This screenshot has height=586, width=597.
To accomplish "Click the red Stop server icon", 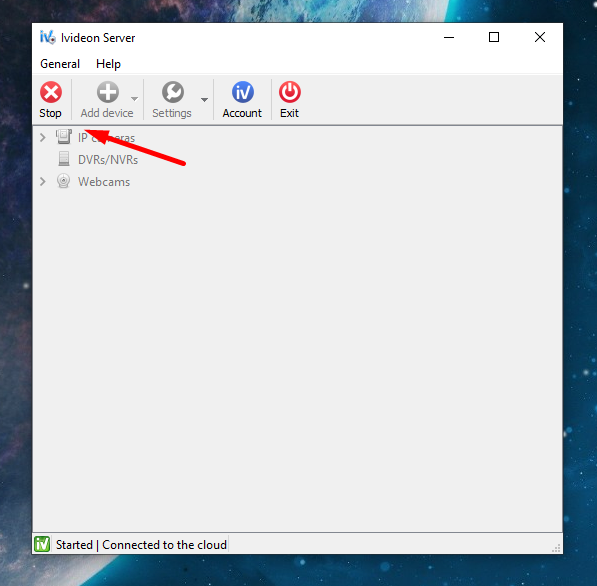I will (x=51, y=92).
